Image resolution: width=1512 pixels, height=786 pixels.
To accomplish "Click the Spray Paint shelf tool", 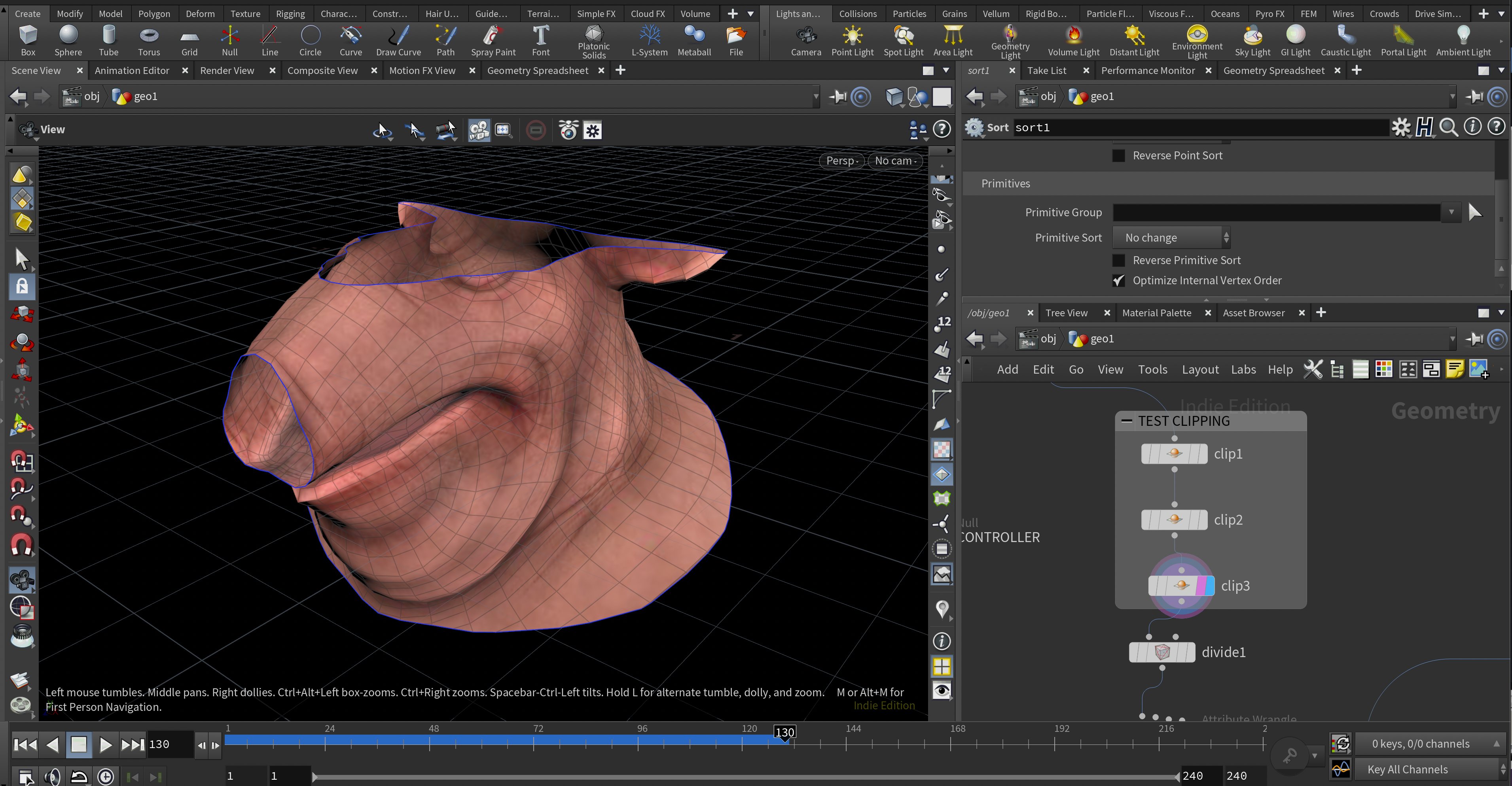I will (x=493, y=40).
